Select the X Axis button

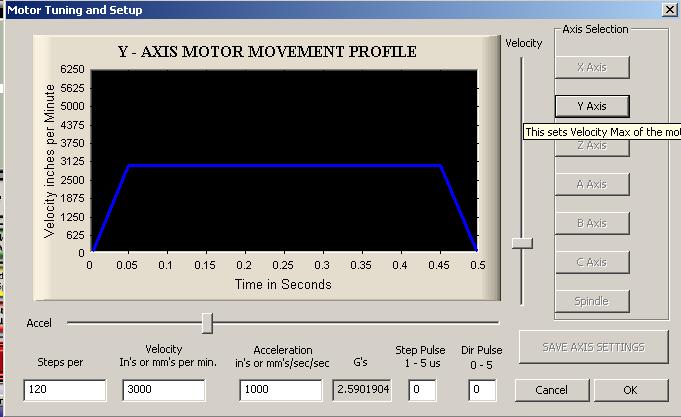pos(592,67)
